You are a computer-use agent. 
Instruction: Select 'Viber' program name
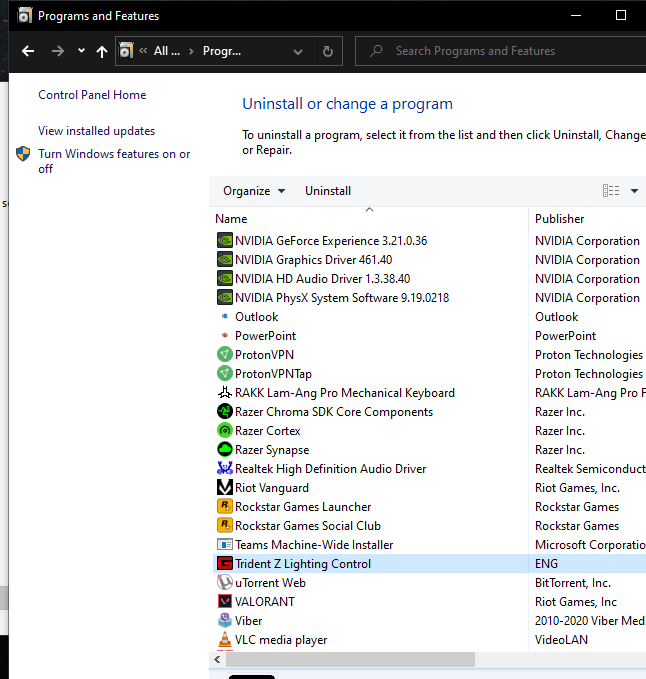pyautogui.click(x=249, y=621)
